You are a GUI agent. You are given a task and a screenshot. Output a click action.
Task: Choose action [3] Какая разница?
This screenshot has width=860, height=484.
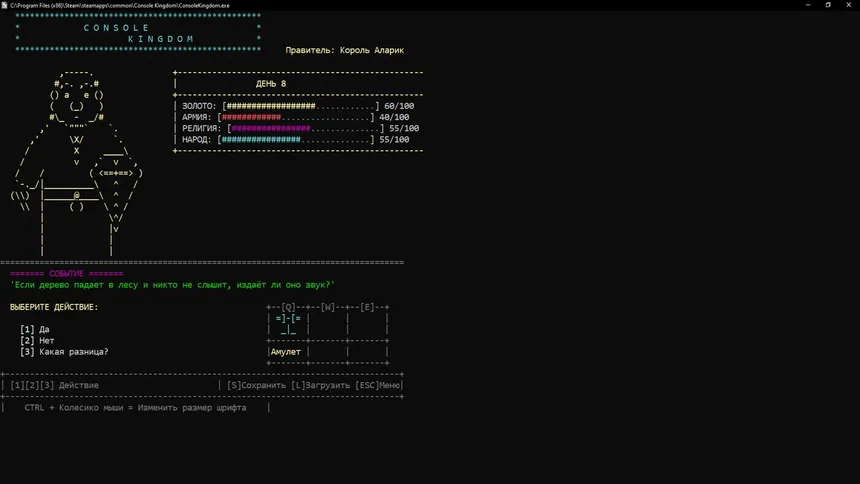click(x=64, y=352)
